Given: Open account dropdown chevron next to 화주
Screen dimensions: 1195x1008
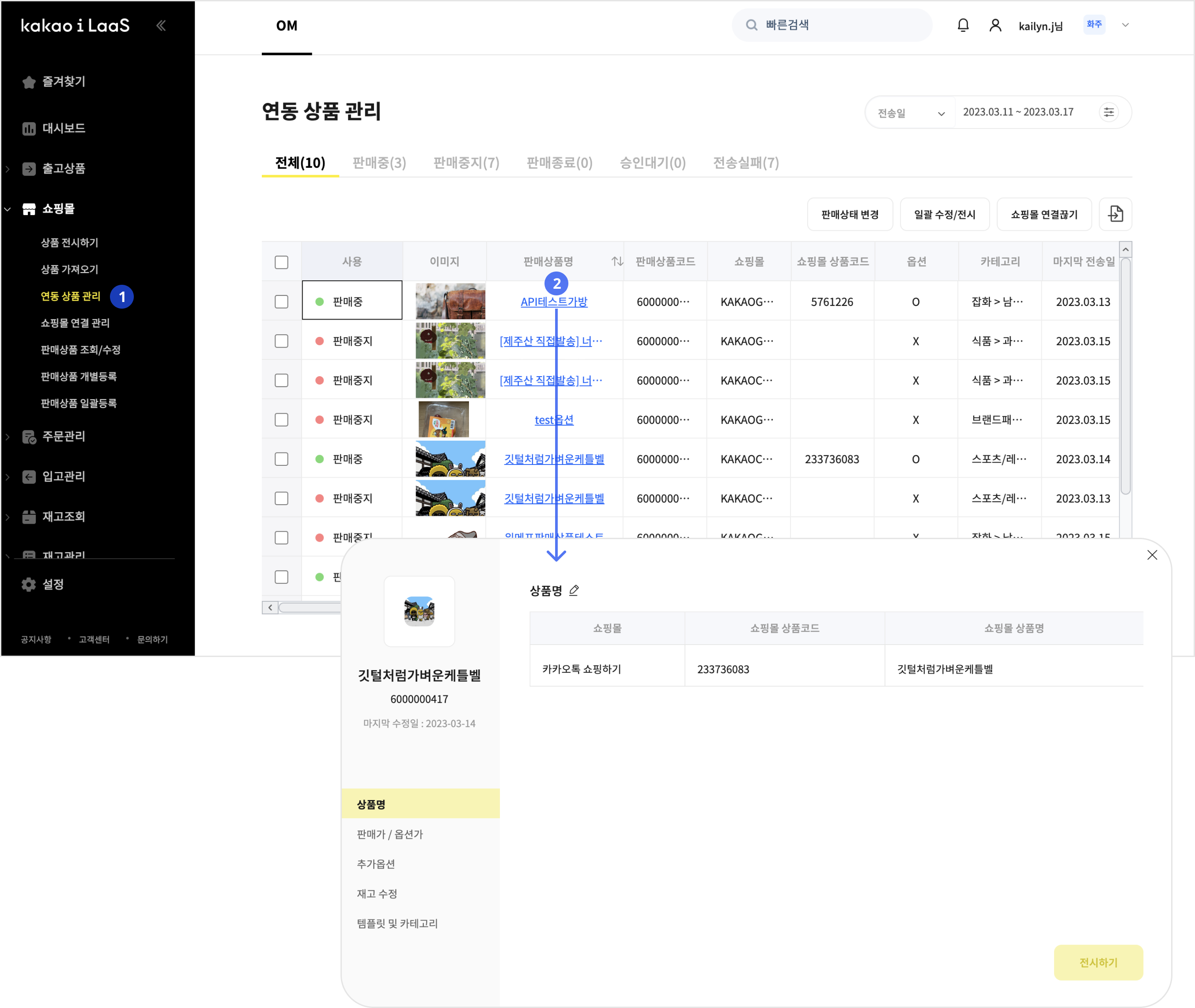Looking at the screenshot, I should [1125, 25].
